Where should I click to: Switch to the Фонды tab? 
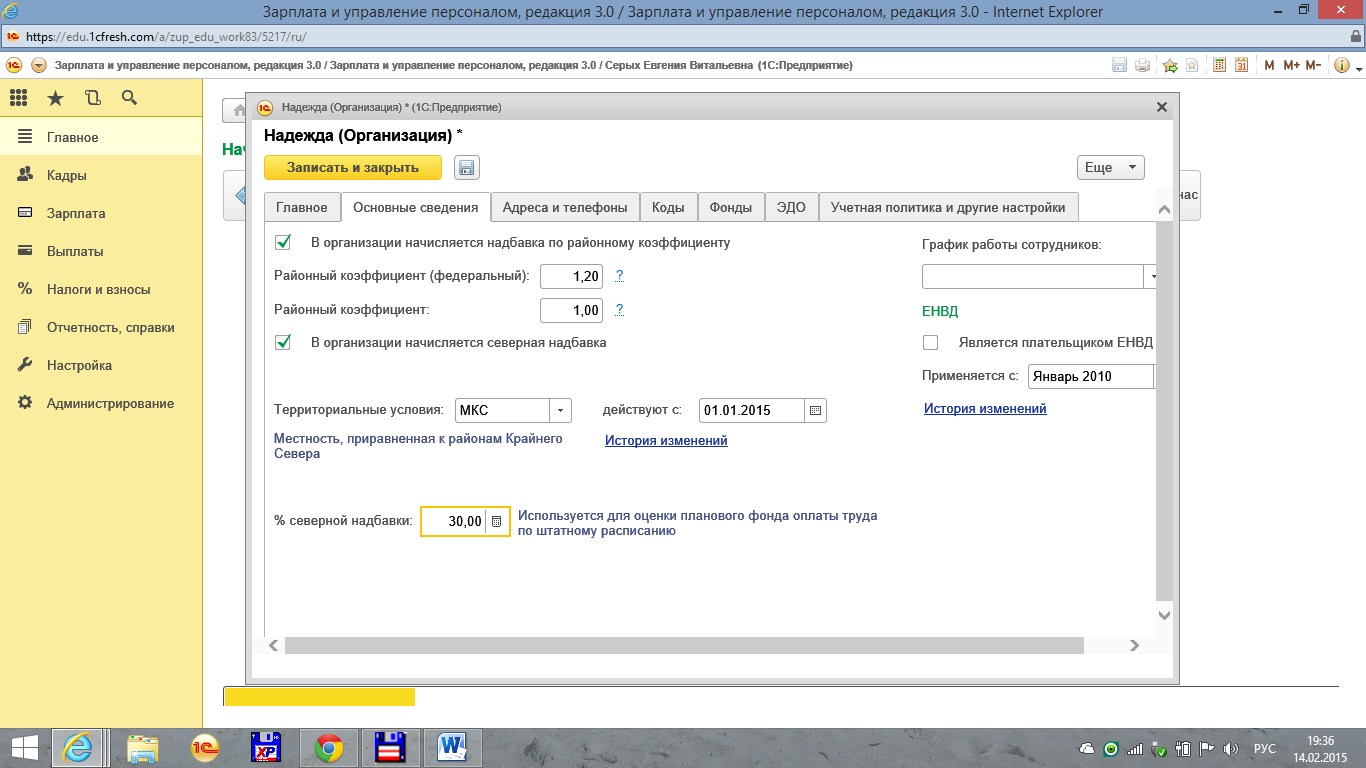731,207
